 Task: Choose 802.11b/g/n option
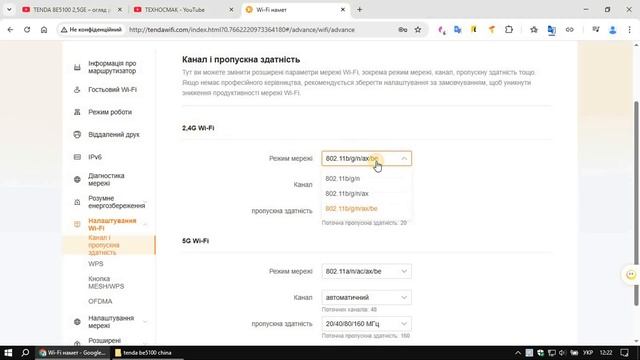tap(366, 178)
